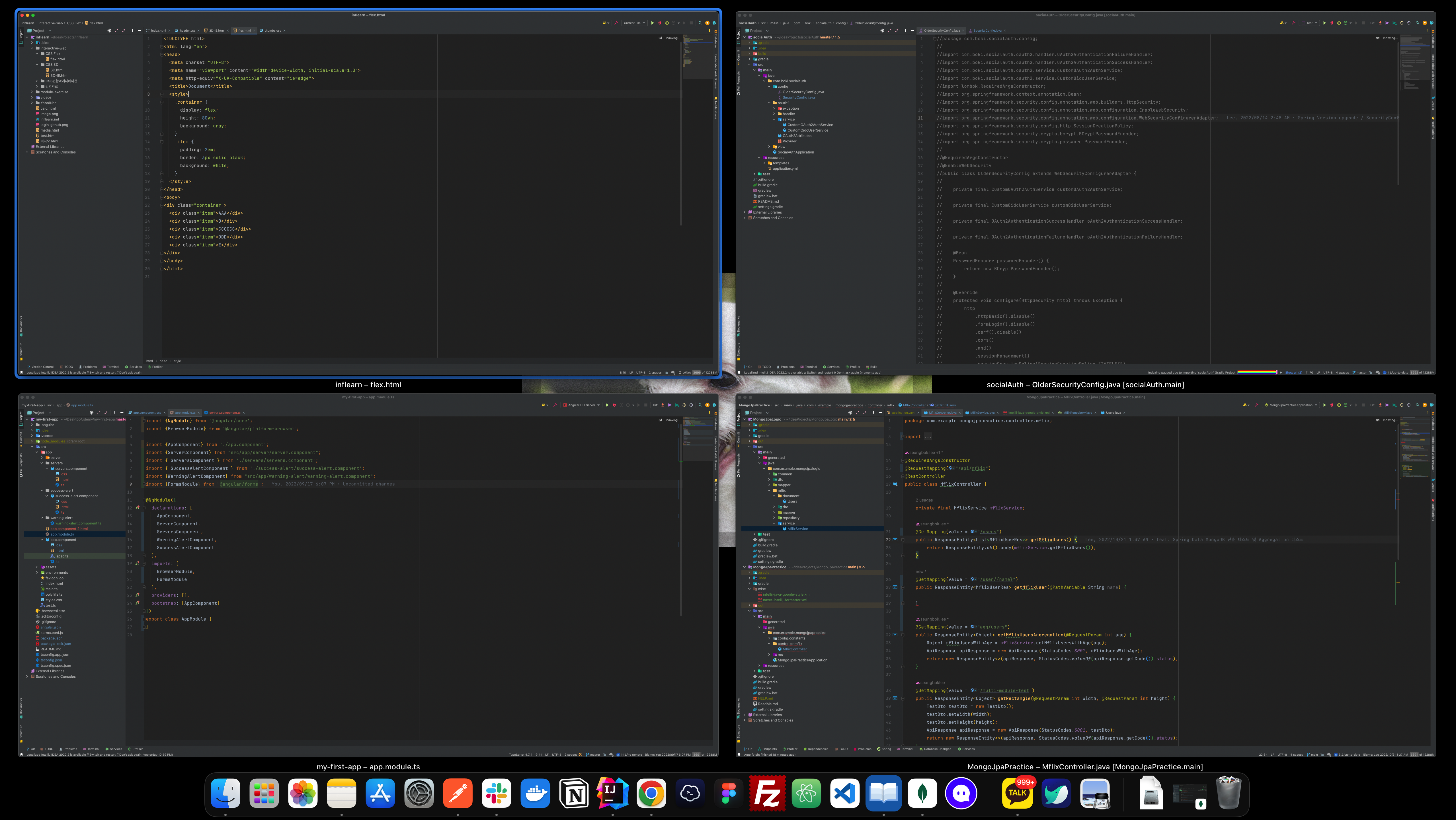Click rainbow indexing progress bar in socialAuth status bar
Viewport: 1456px width, 820px height.
[1257, 372]
